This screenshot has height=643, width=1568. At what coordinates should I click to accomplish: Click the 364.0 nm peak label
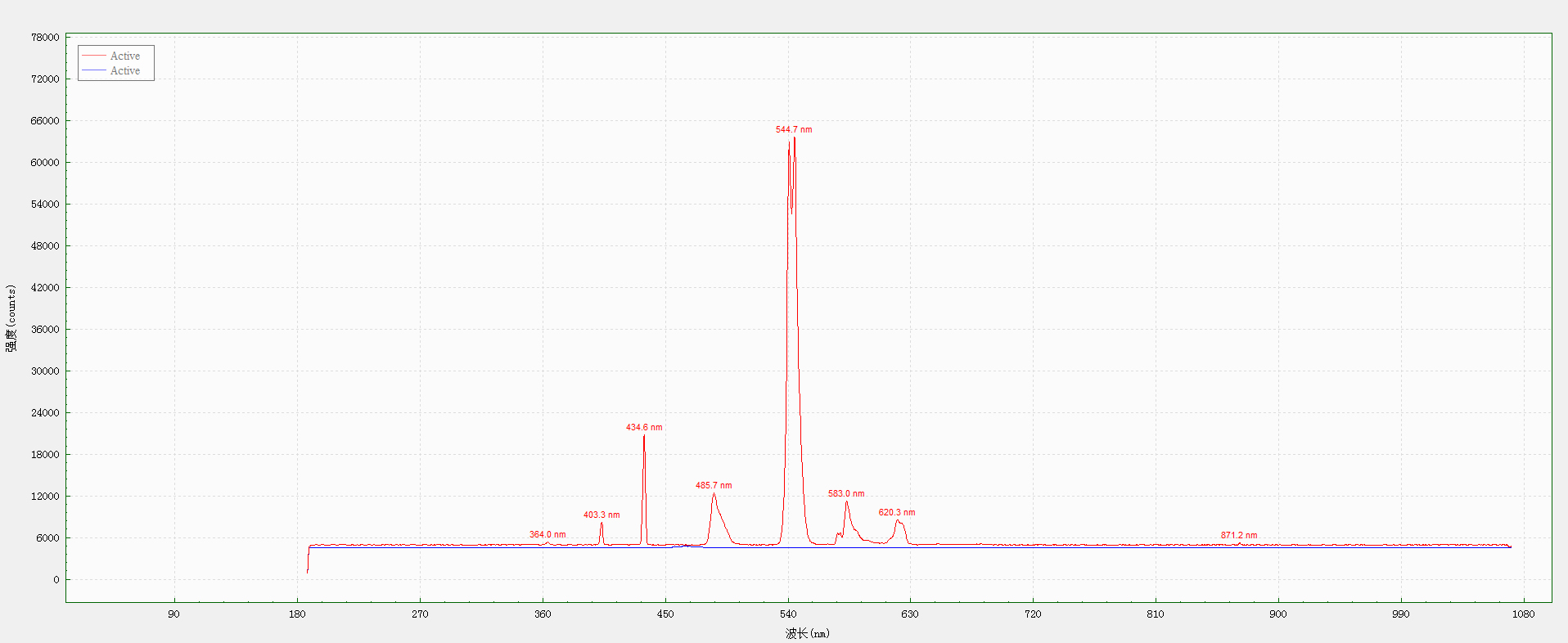(x=547, y=534)
